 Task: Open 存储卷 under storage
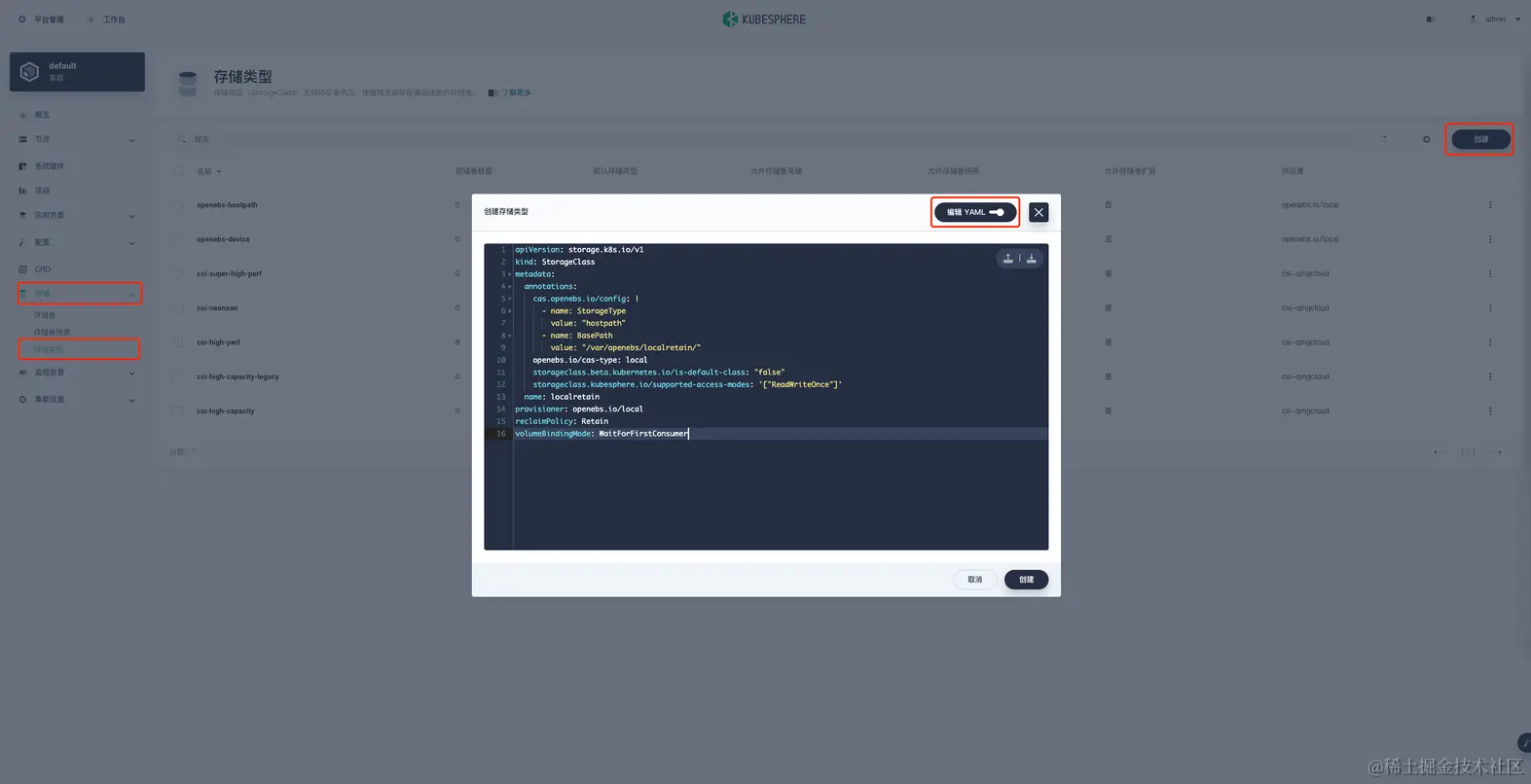pos(45,315)
